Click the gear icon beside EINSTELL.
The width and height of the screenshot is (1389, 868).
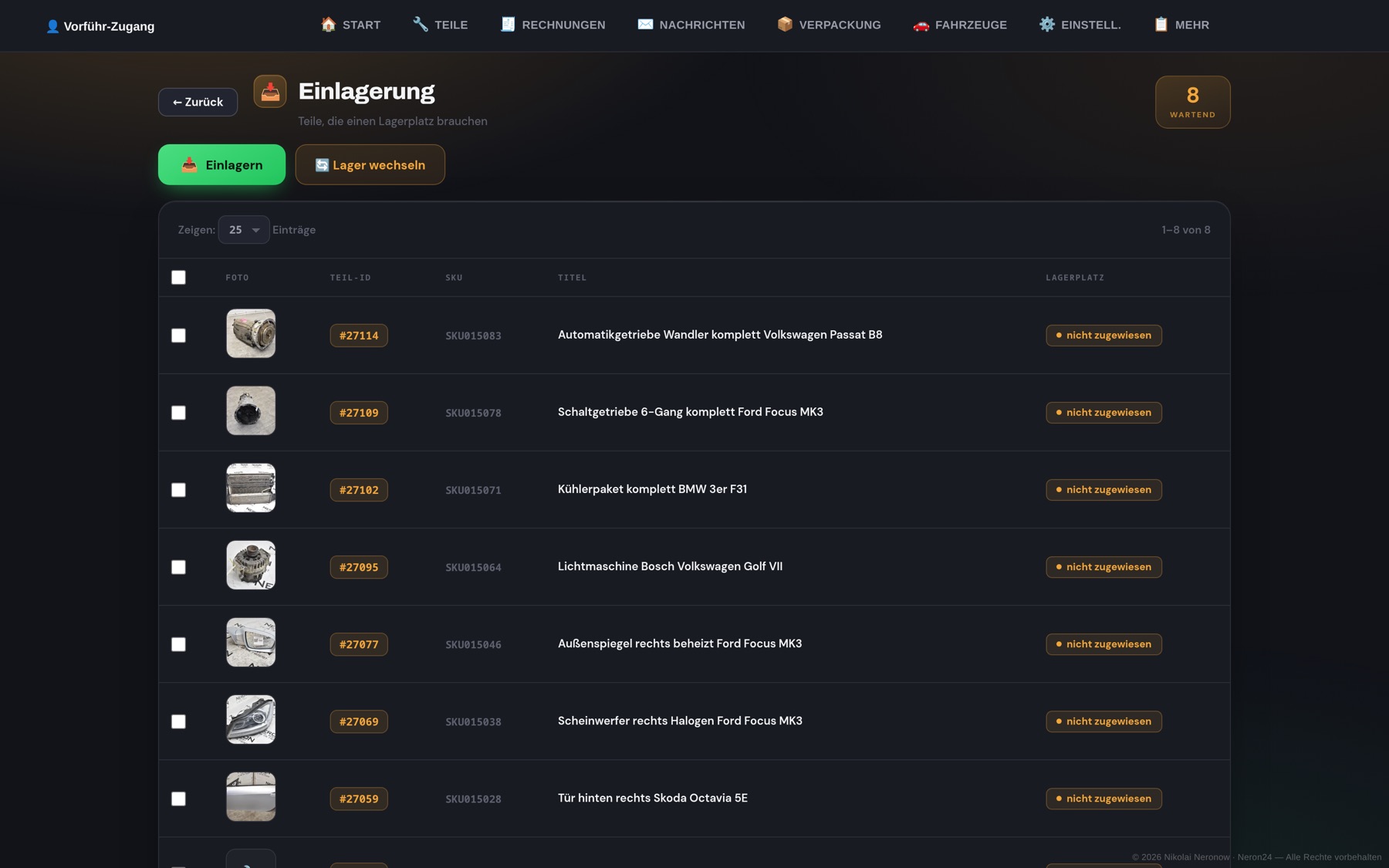[1046, 25]
